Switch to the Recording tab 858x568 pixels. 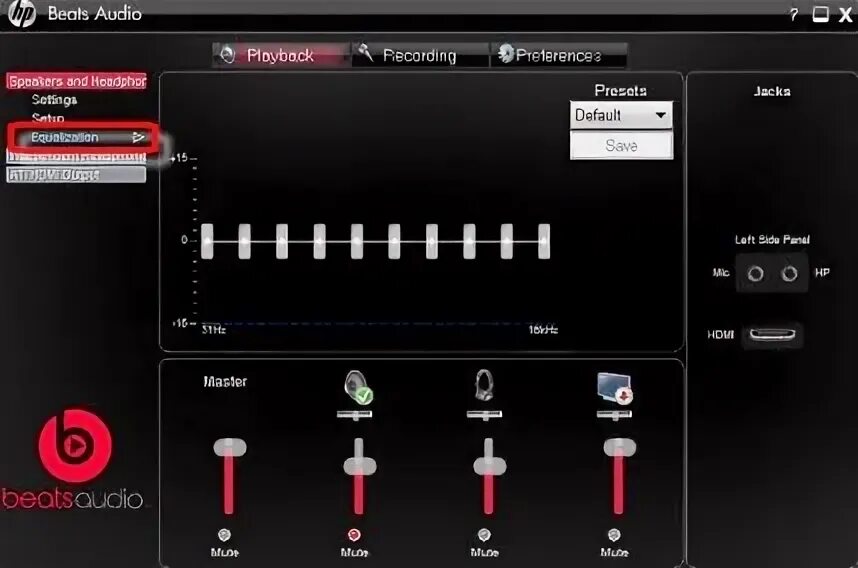coord(420,55)
